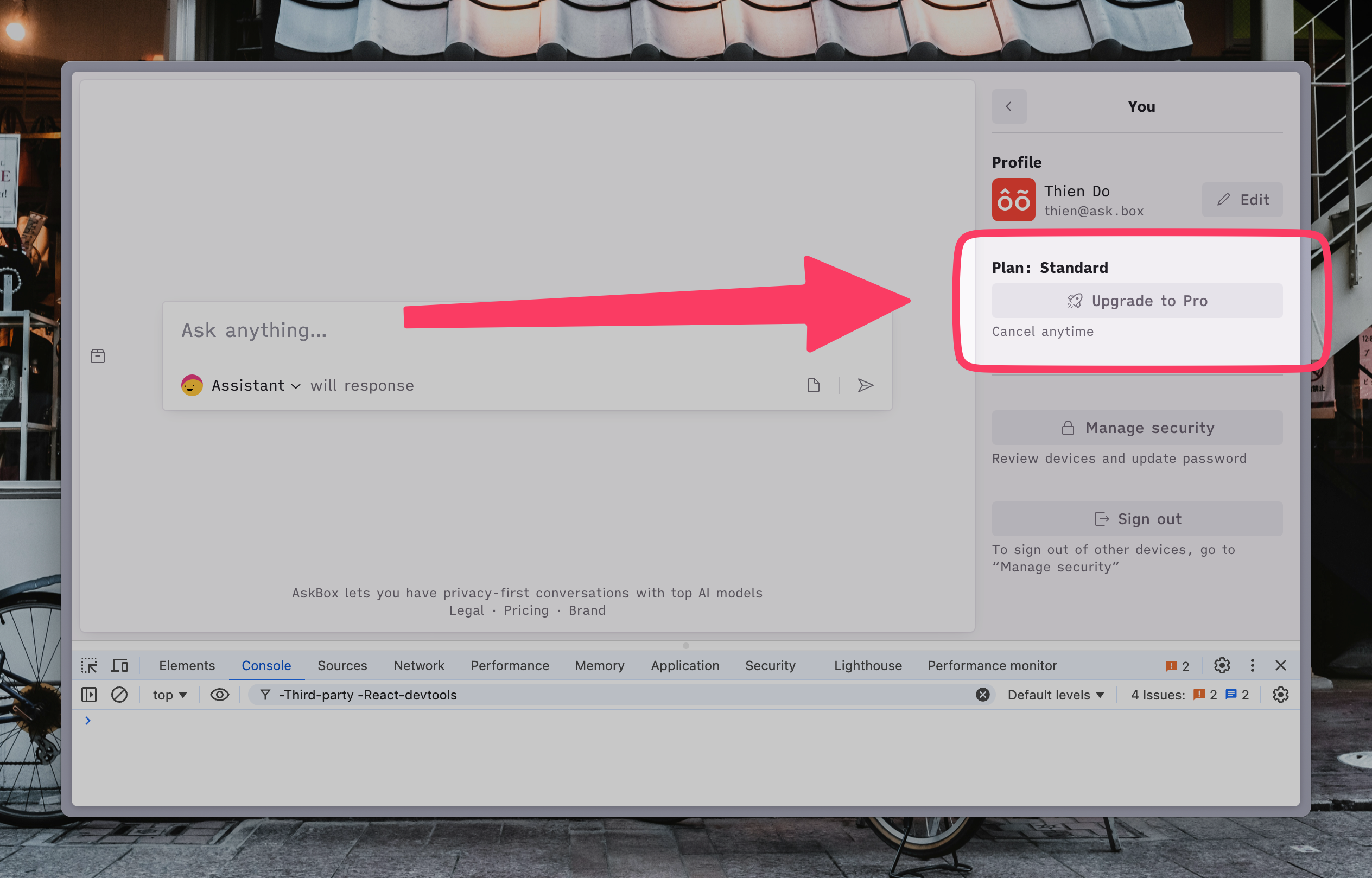The width and height of the screenshot is (1372, 878).
Task: Click the DevTools resize handle dot
Action: coord(685,646)
